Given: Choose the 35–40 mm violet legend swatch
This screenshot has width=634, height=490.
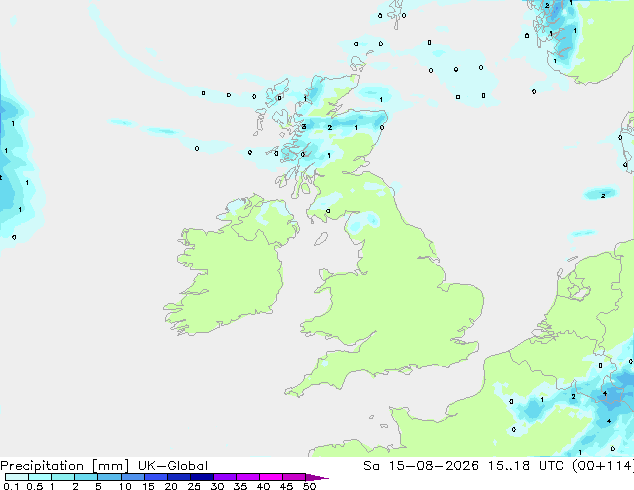Looking at the screenshot, I should (x=247, y=477).
